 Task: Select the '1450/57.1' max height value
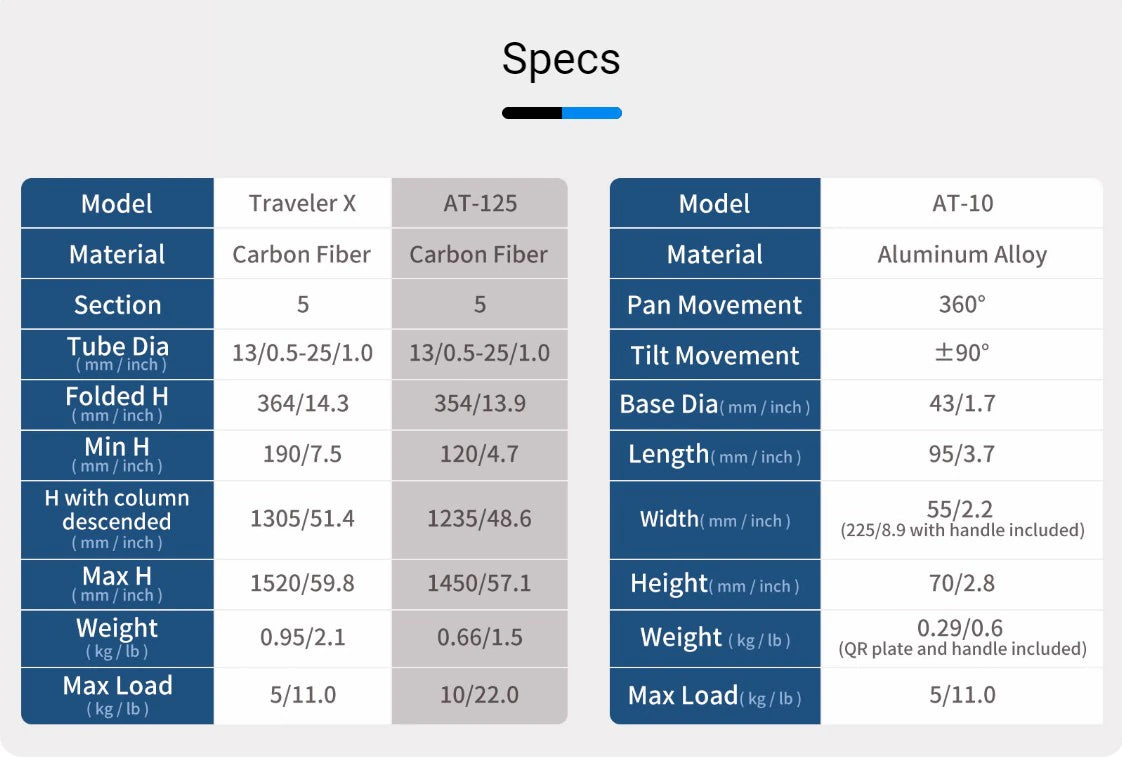pos(479,583)
